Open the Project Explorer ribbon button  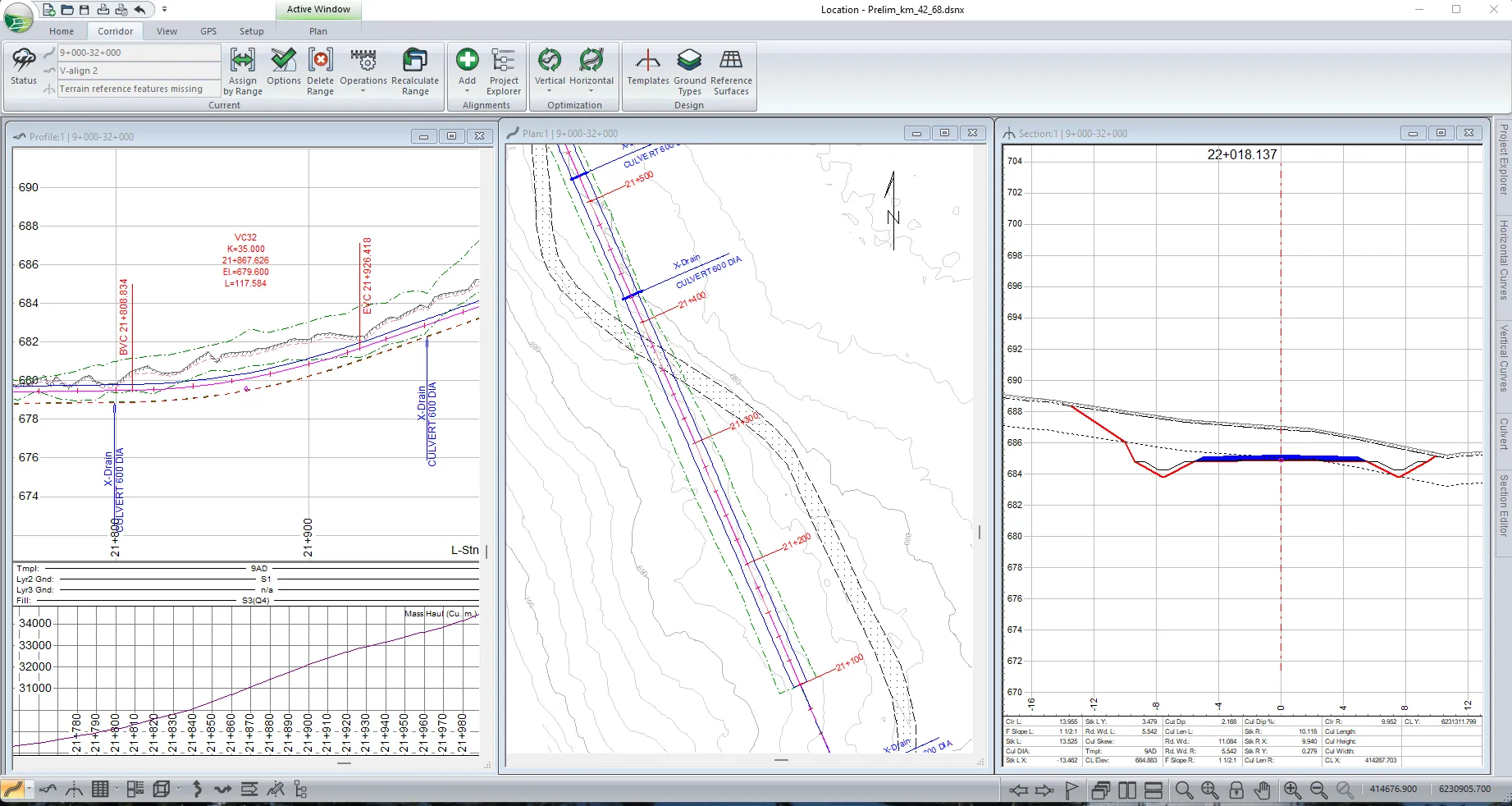[x=504, y=71]
